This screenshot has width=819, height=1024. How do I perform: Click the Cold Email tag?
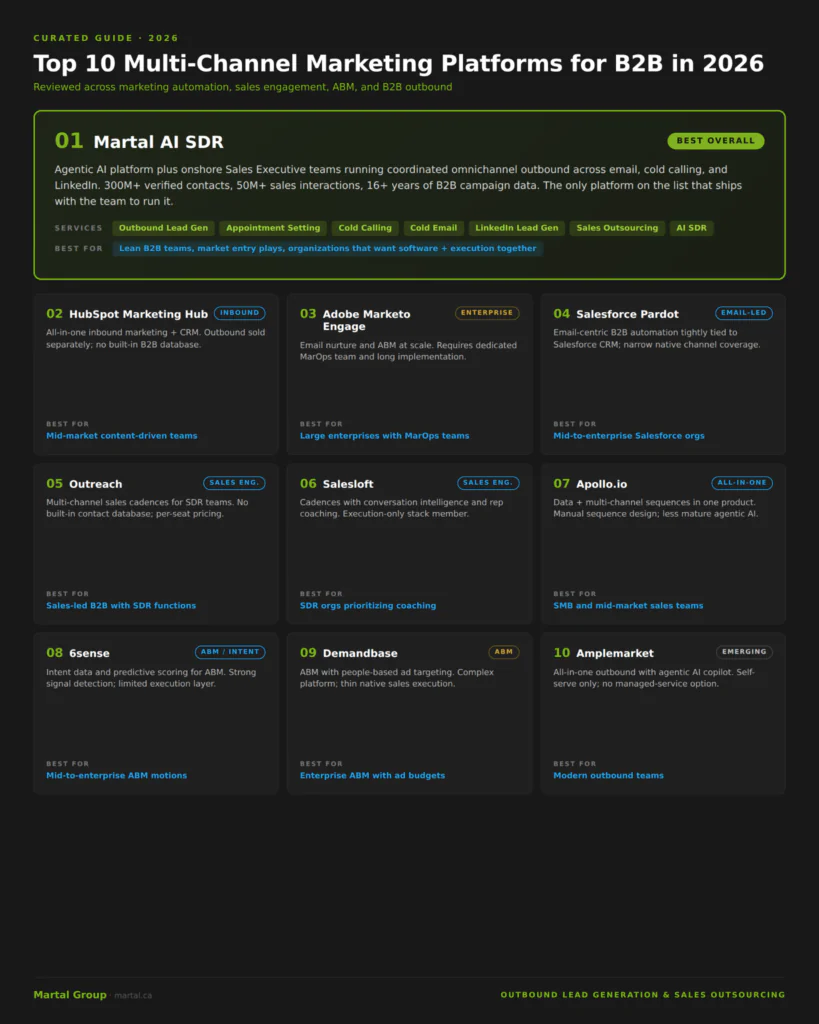433,228
